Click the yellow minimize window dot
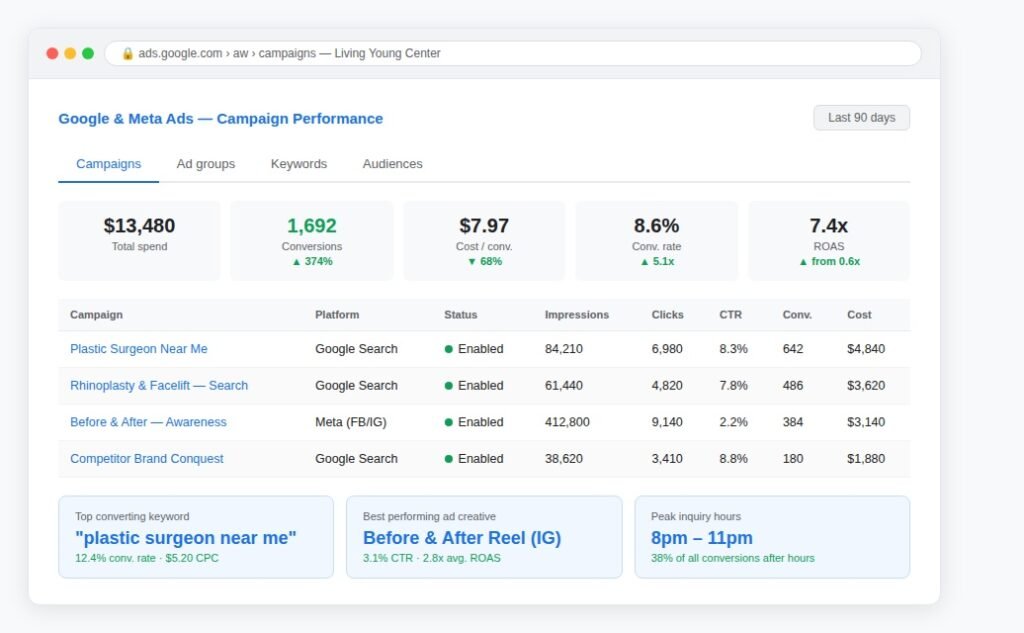Image resolution: width=1024 pixels, height=633 pixels. (x=70, y=54)
